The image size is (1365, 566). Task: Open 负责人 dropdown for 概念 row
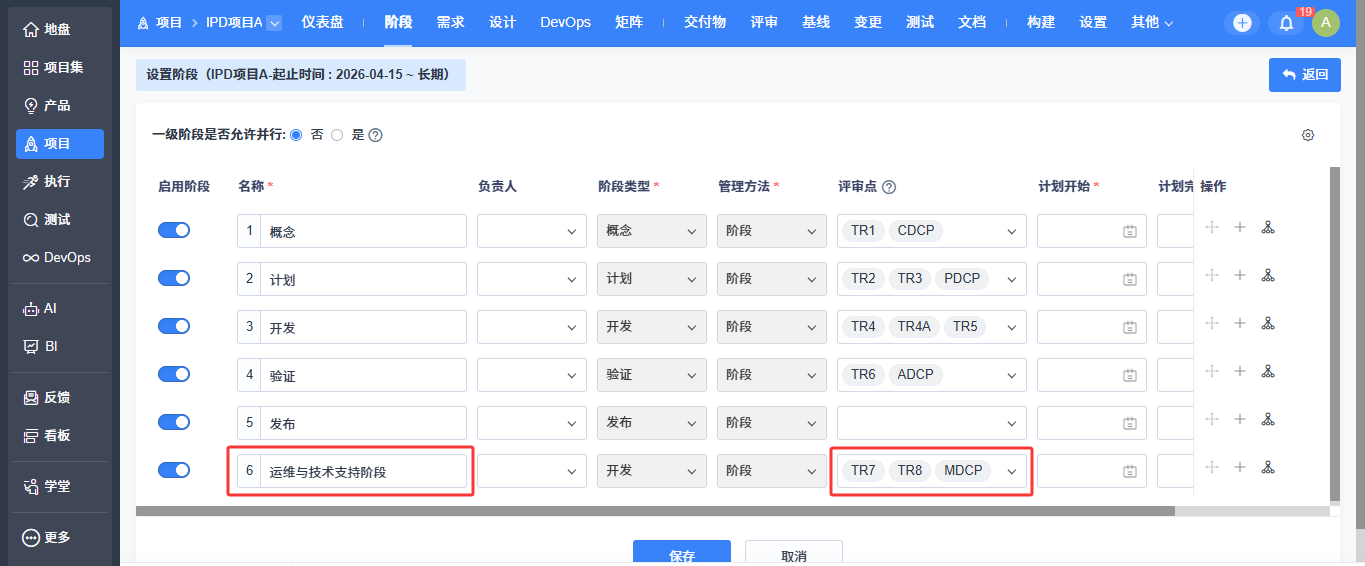coord(531,231)
